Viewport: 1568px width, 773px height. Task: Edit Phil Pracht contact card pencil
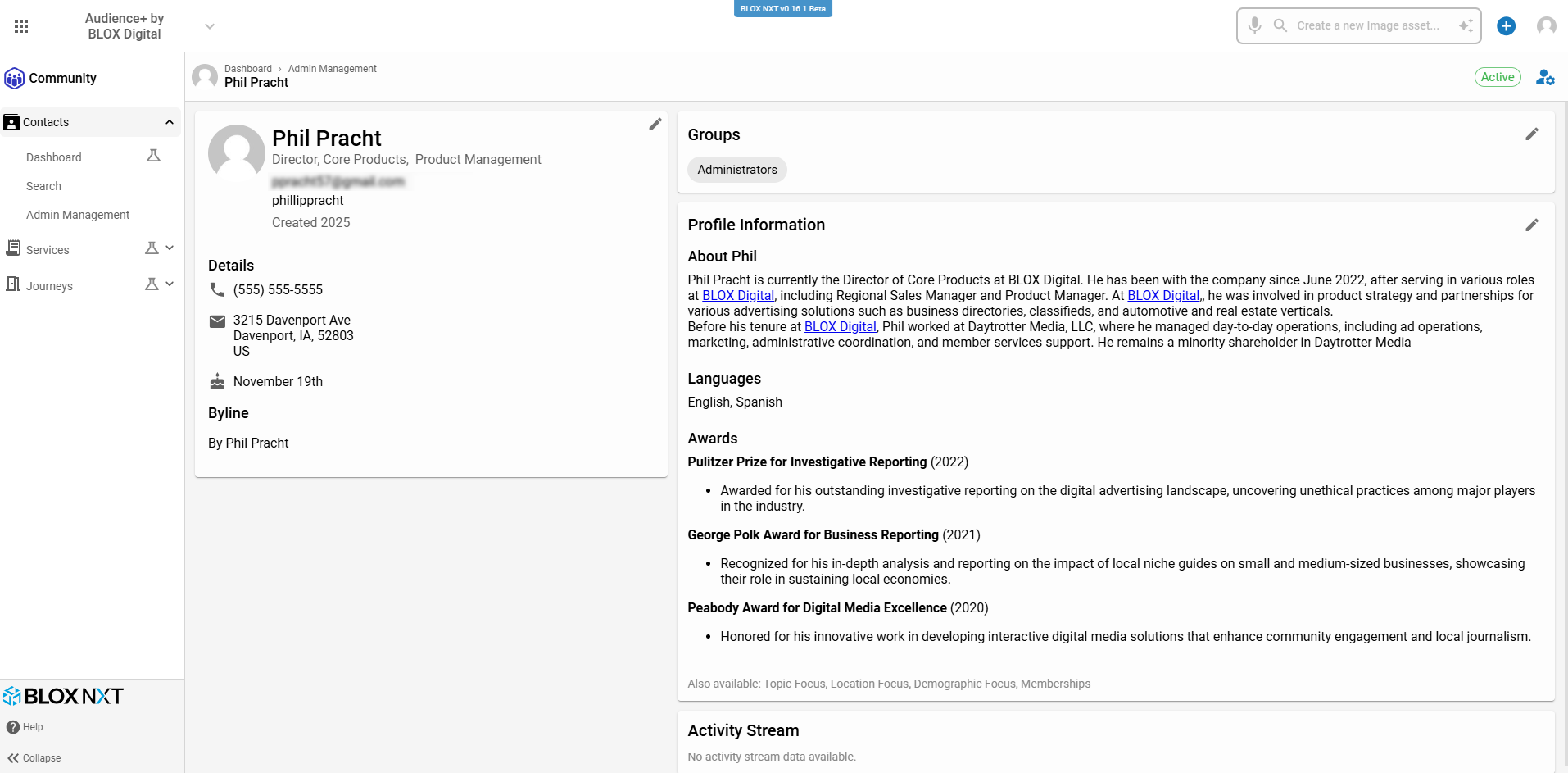tap(655, 125)
